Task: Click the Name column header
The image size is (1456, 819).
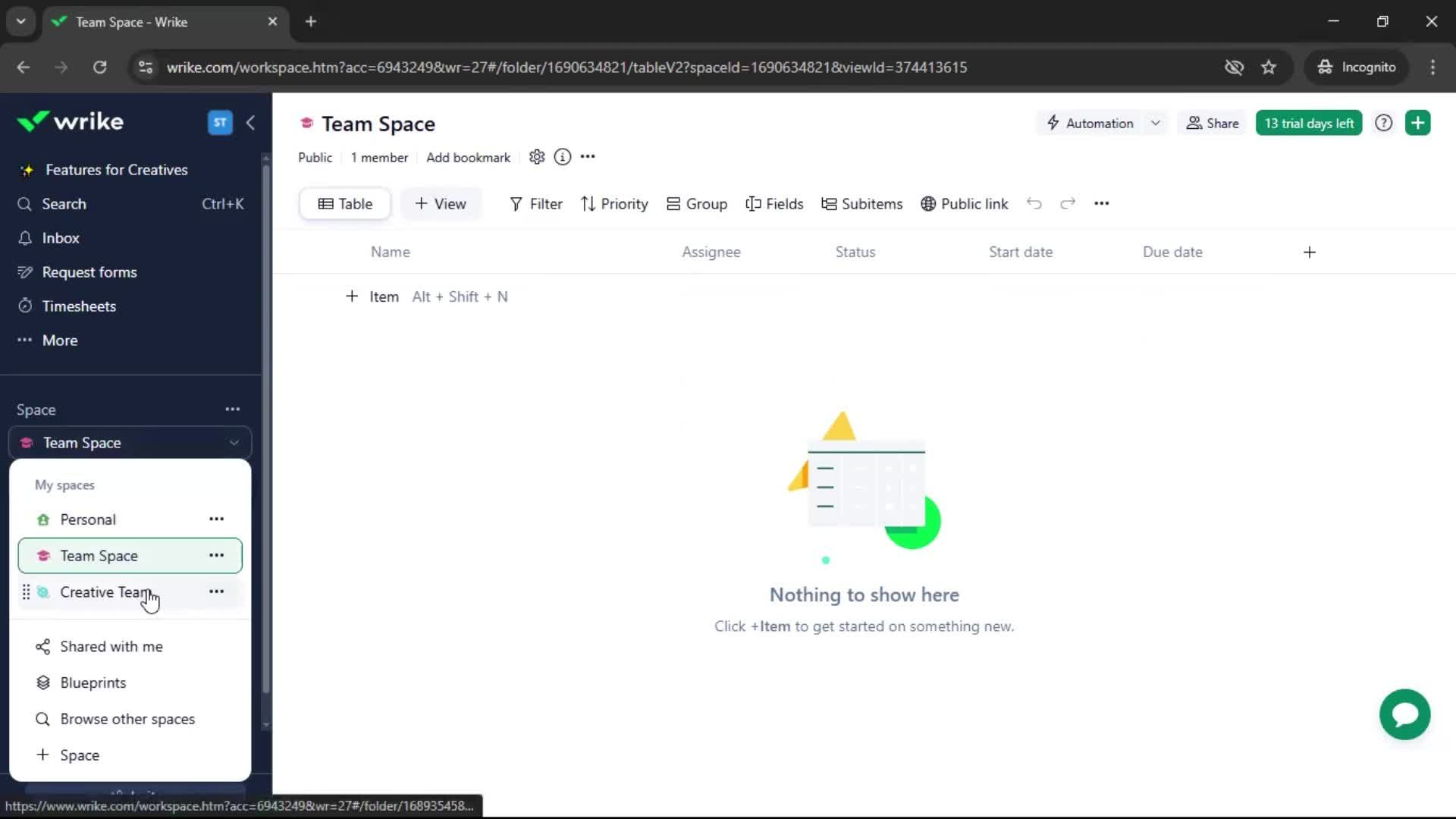Action: coord(391,253)
